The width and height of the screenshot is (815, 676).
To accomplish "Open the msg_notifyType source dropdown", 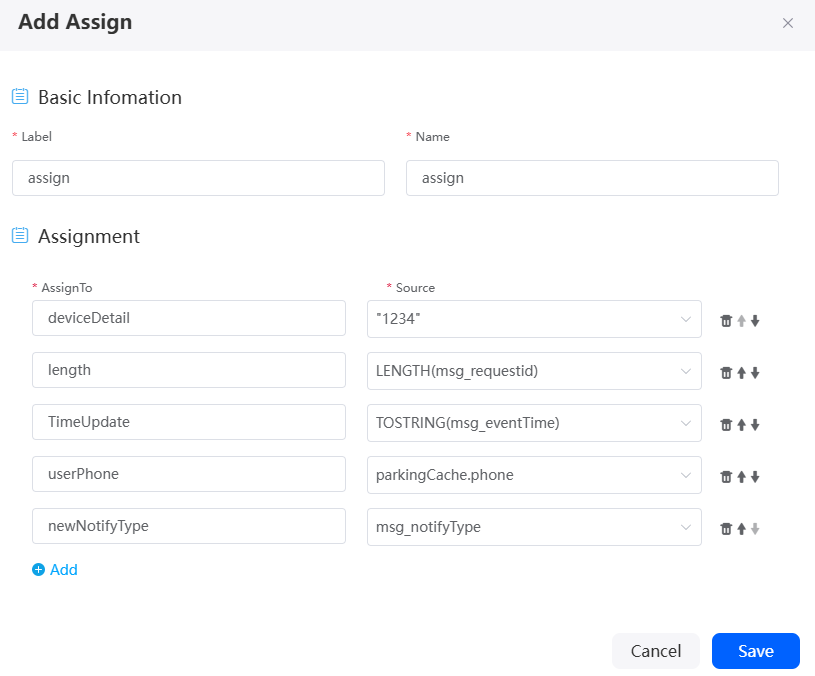I will pos(534,527).
